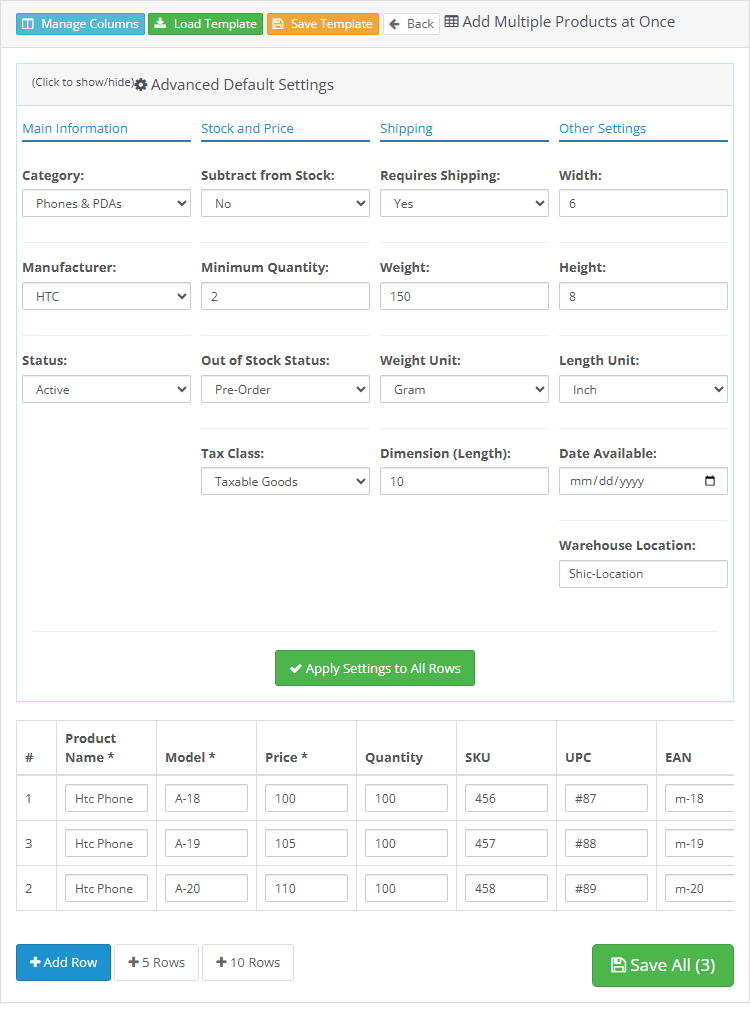Open the Category dropdown
Screen dimensions: 750x1017
106,204
